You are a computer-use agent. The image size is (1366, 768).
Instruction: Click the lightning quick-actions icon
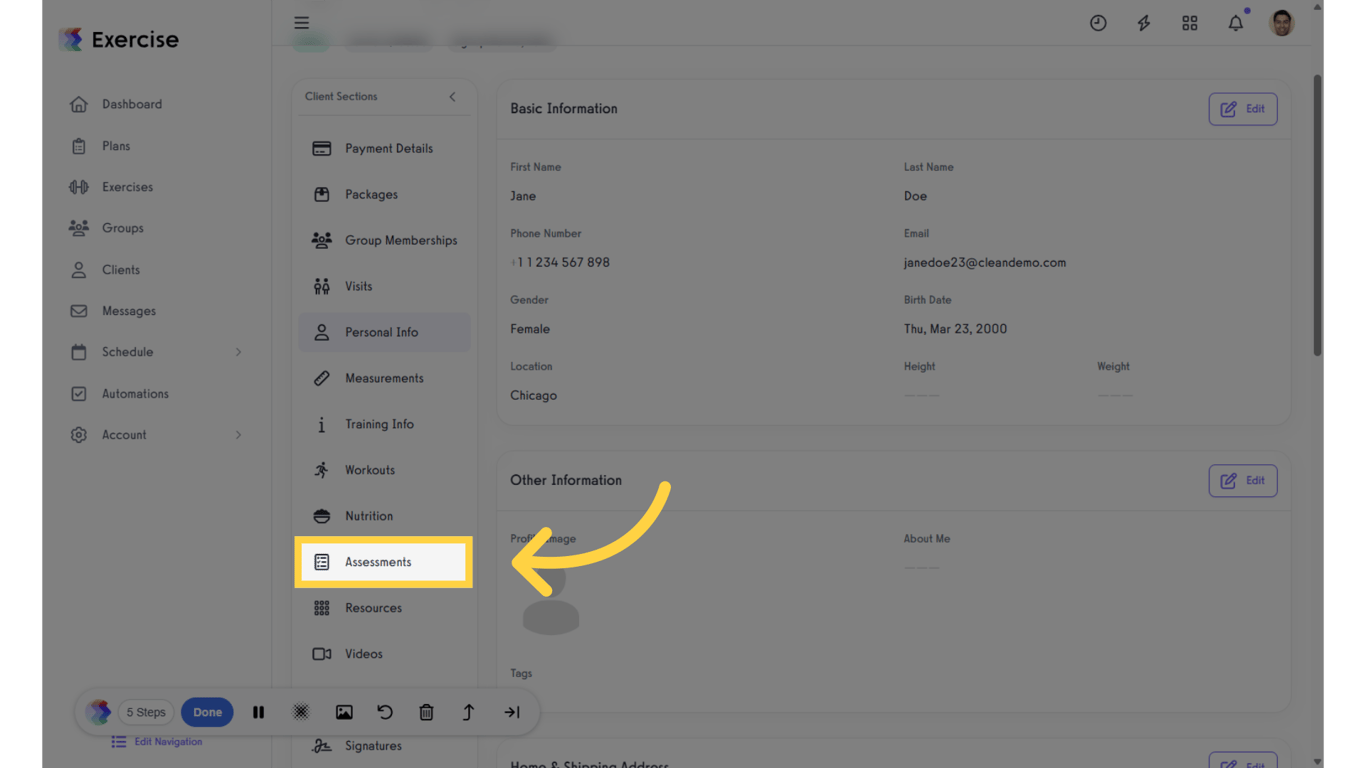(1143, 22)
